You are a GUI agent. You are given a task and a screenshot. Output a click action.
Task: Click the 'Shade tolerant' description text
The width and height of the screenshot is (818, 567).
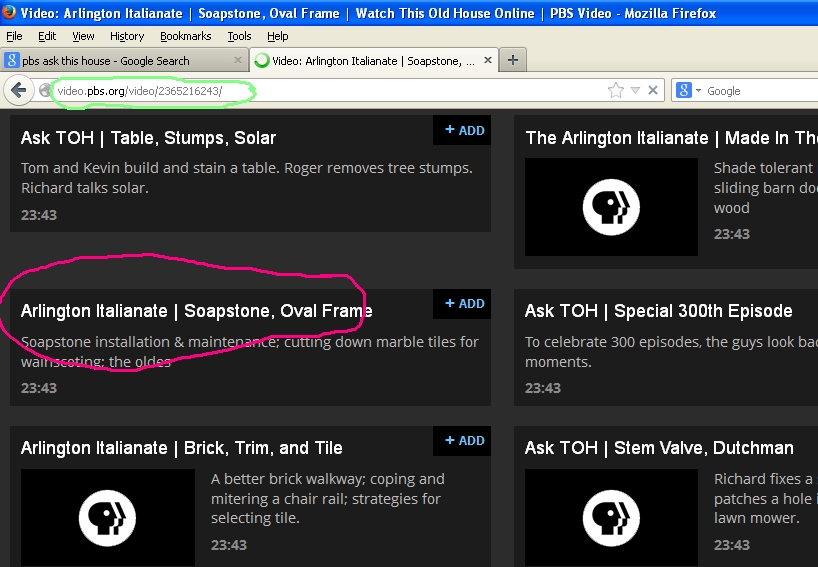click(x=766, y=188)
